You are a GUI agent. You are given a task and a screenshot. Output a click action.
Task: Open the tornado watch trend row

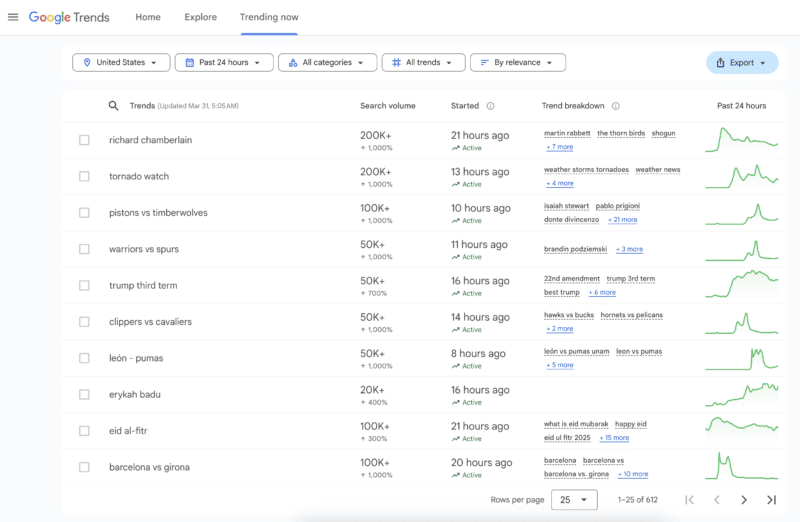(424, 176)
